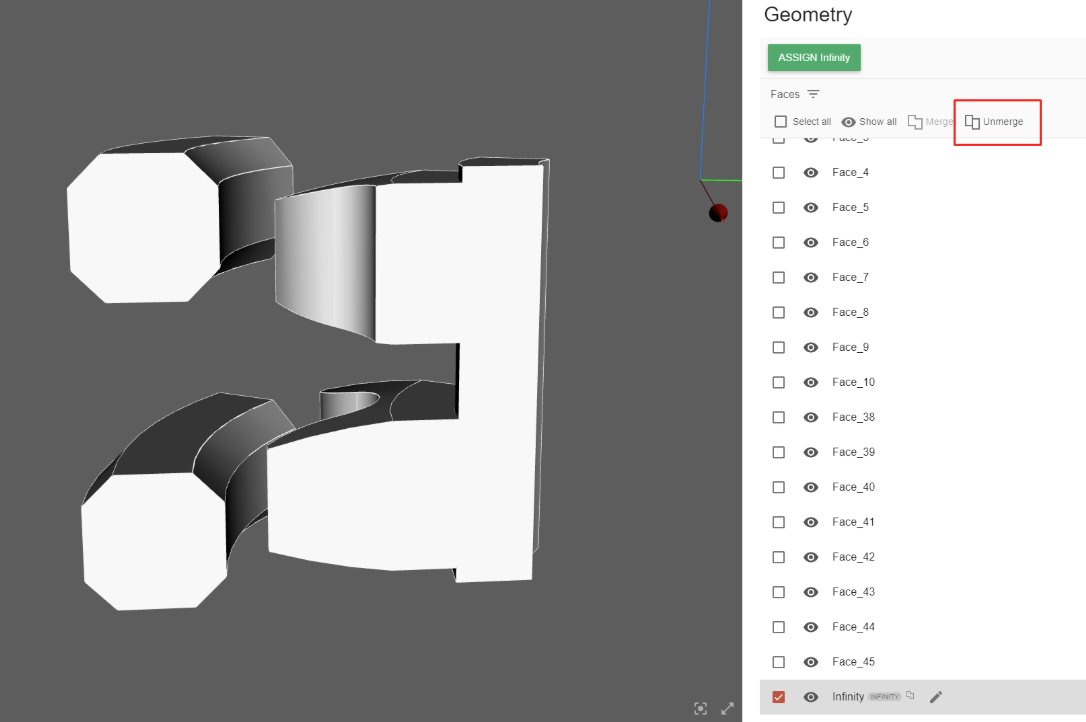Screen dimensions: 1086x722
Task: Click the orientation axis origin sphere
Action: point(718,212)
